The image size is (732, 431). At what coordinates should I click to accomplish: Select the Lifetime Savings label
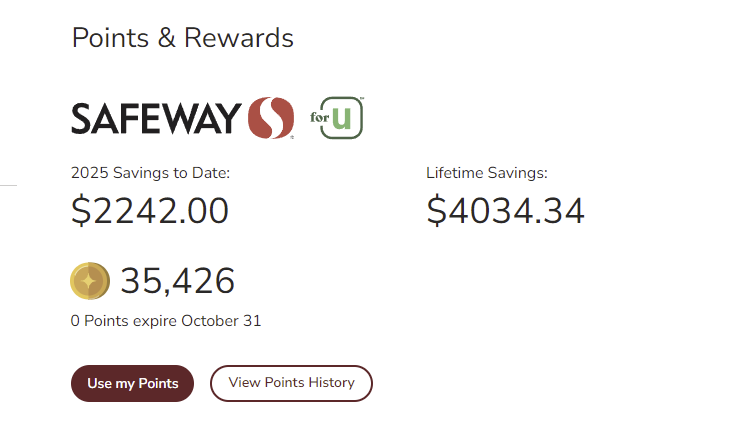pyautogui.click(x=486, y=173)
